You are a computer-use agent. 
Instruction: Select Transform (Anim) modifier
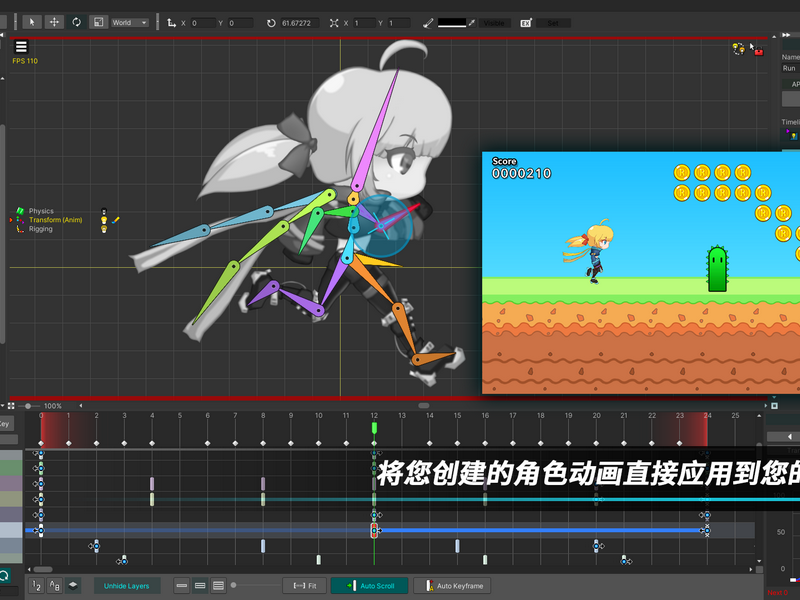point(55,220)
